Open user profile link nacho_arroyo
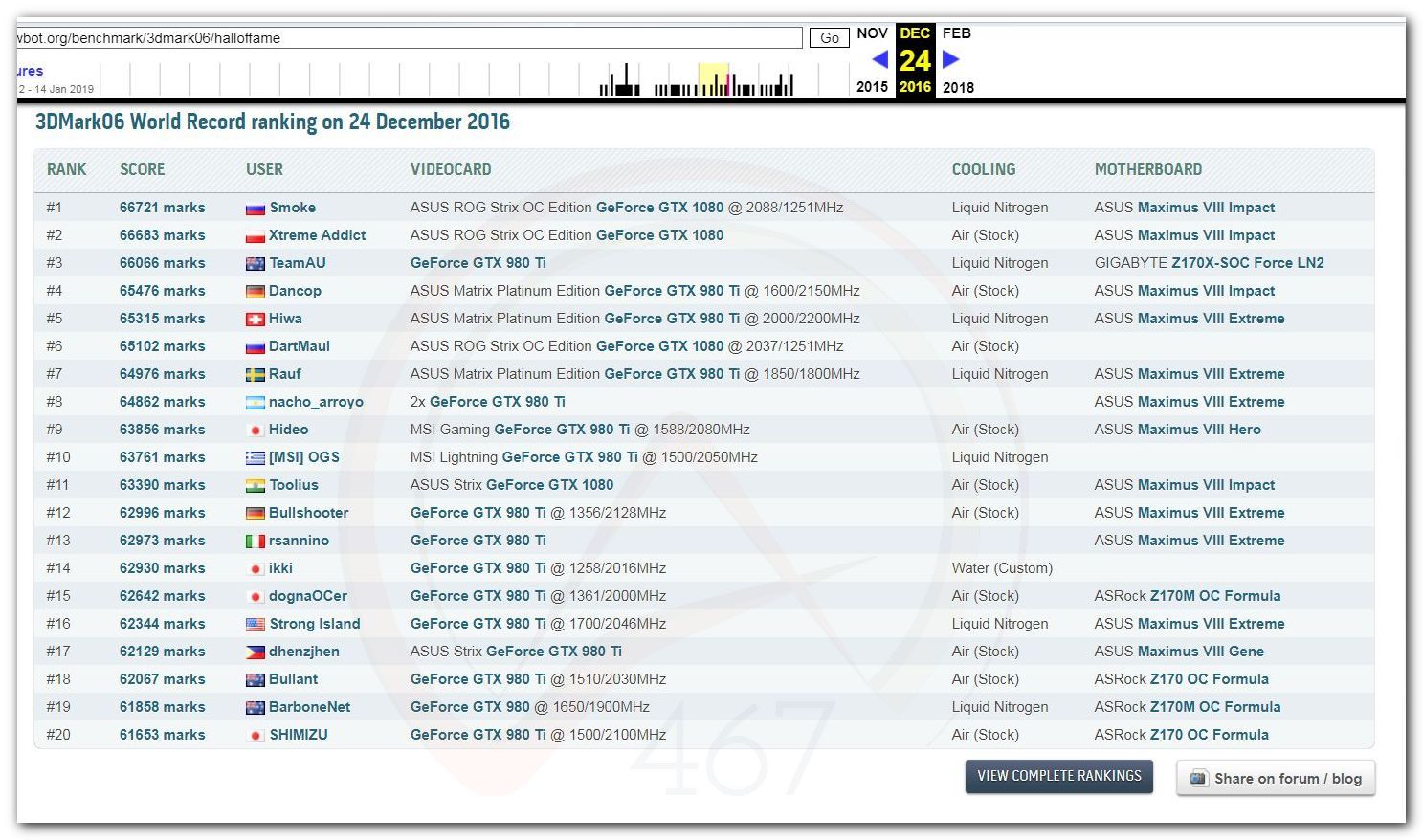Screen dimensions: 1423x840 tap(317, 402)
